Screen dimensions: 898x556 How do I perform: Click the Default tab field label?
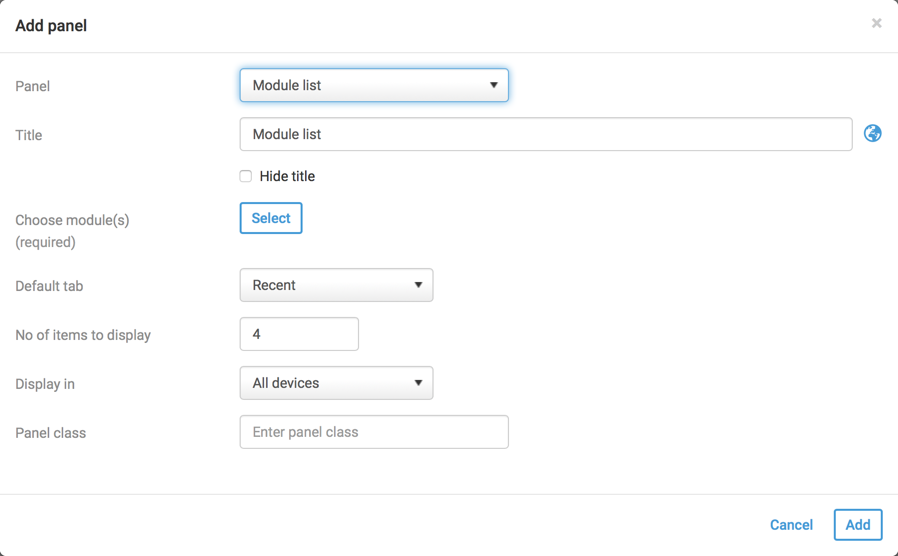coord(49,286)
